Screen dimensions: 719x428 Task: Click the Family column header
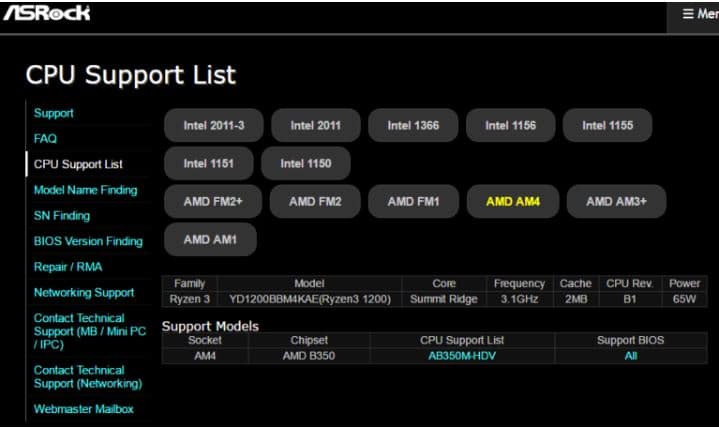189,283
